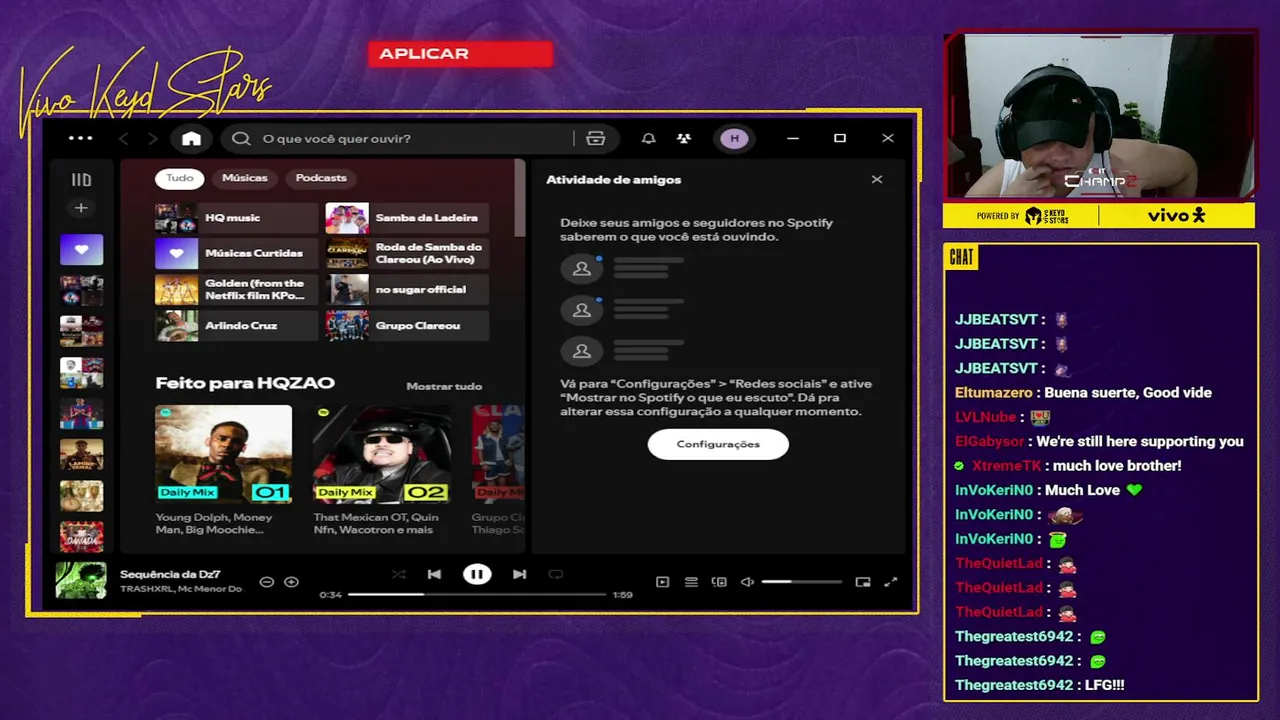Toggle the friend activity icon

pyautogui.click(x=684, y=138)
